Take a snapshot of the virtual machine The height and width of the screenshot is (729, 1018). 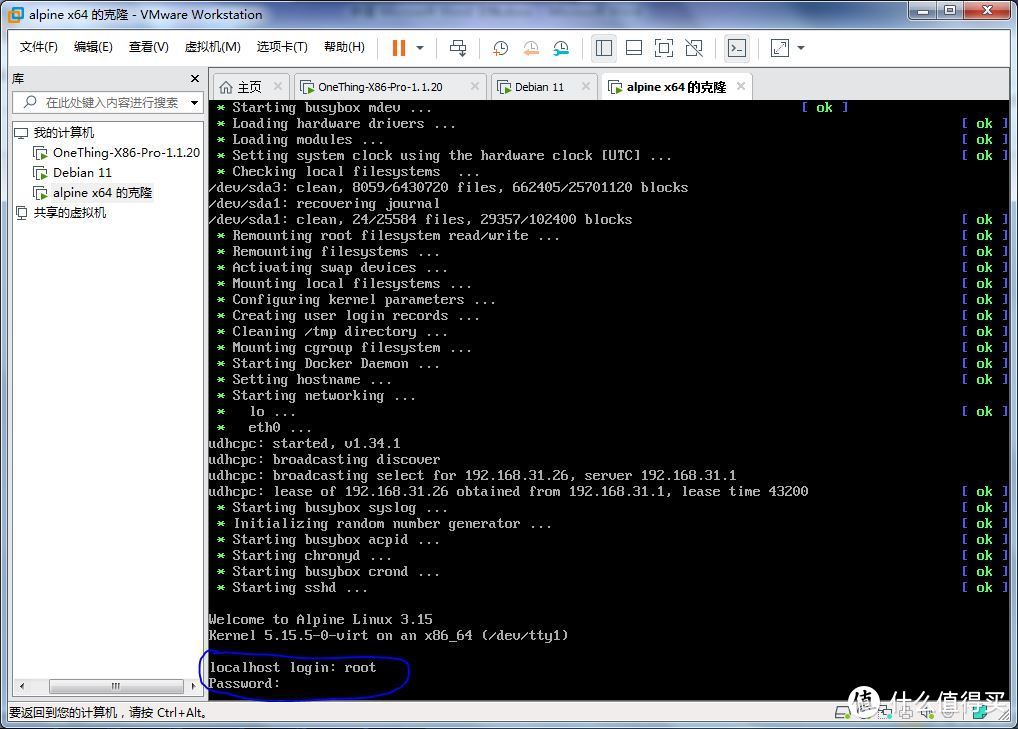[500, 48]
